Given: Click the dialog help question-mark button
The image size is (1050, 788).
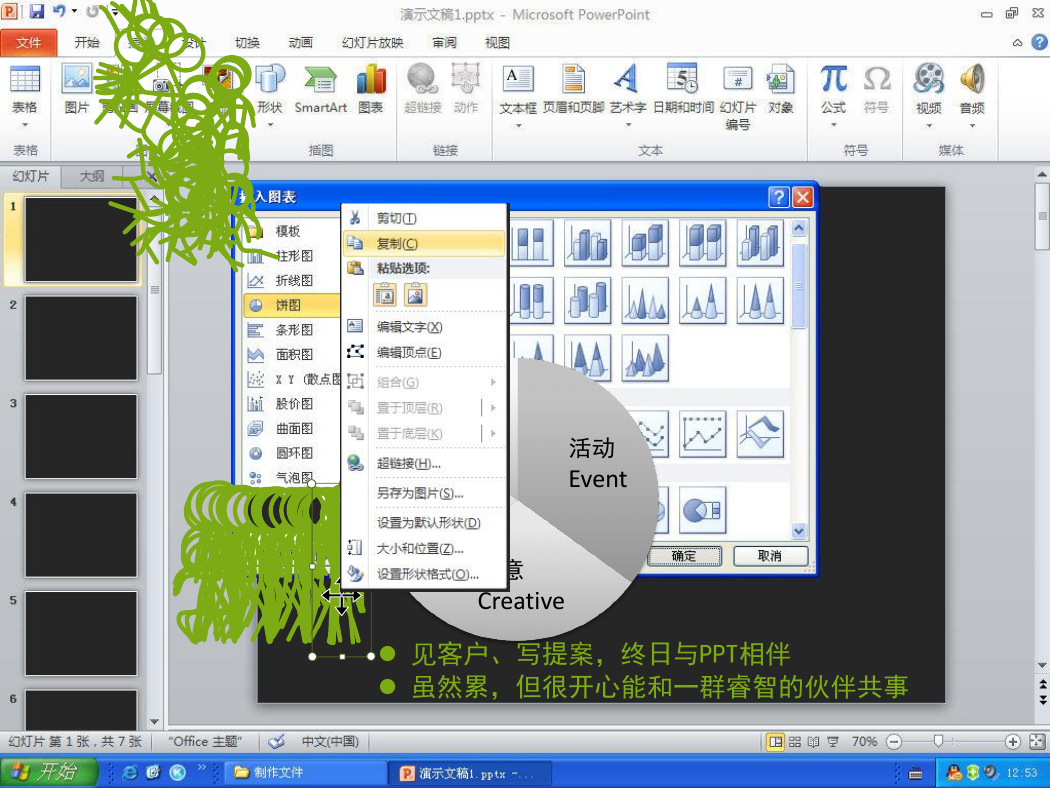Looking at the screenshot, I should click(778, 197).
